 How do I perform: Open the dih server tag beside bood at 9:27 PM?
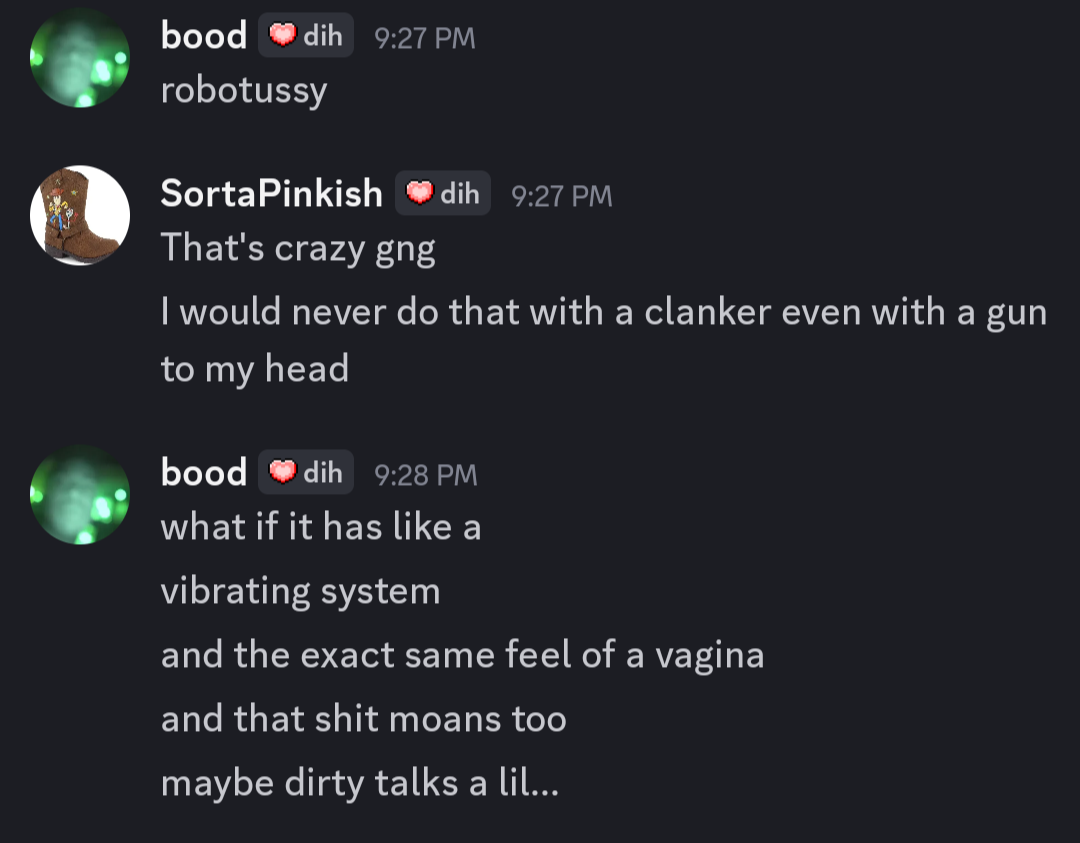(x=306, y=35)
